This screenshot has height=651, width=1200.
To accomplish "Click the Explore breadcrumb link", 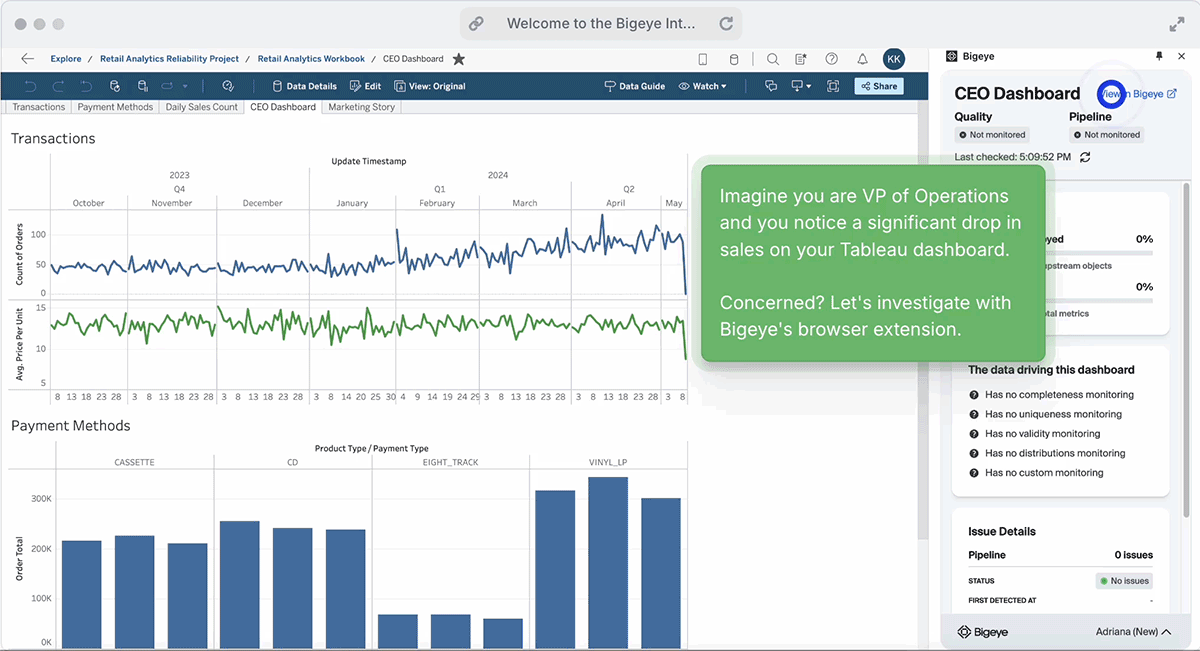I will (x=66, y=59).
